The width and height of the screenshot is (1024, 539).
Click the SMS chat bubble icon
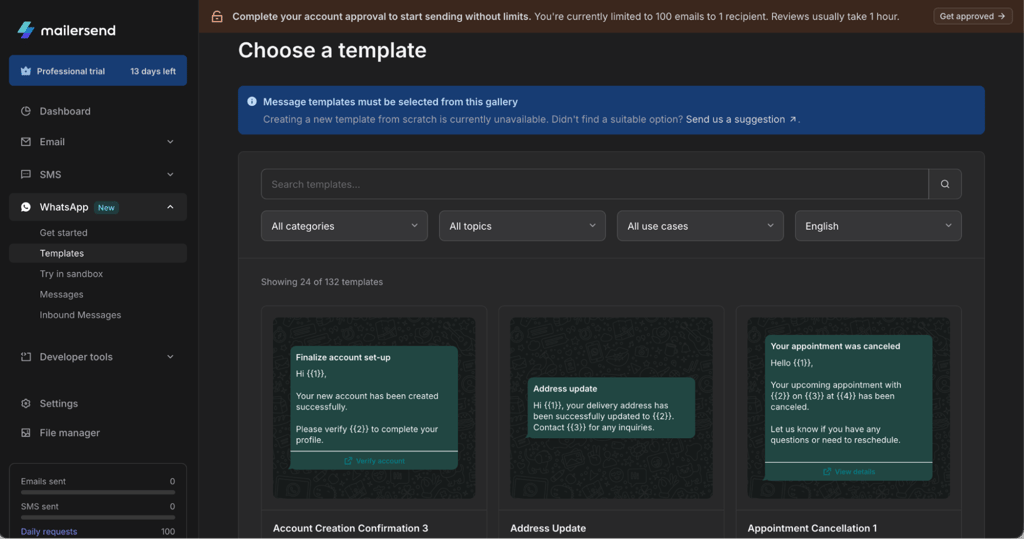click(x=25, y=174)
